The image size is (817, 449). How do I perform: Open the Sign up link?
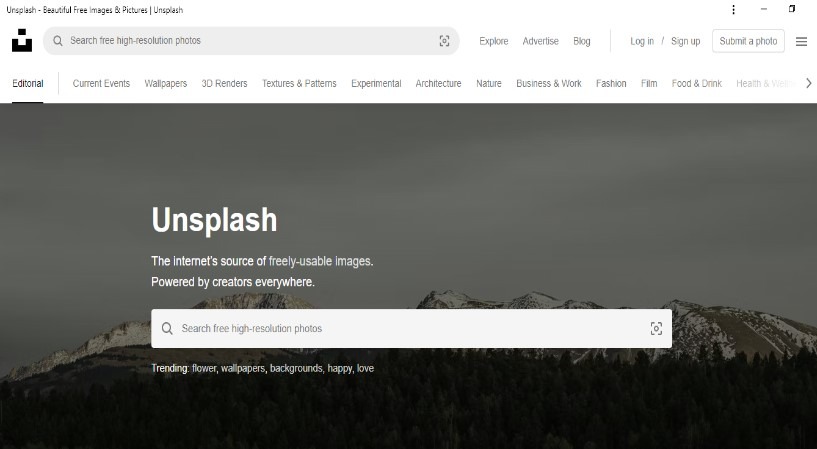coord(685,41)
